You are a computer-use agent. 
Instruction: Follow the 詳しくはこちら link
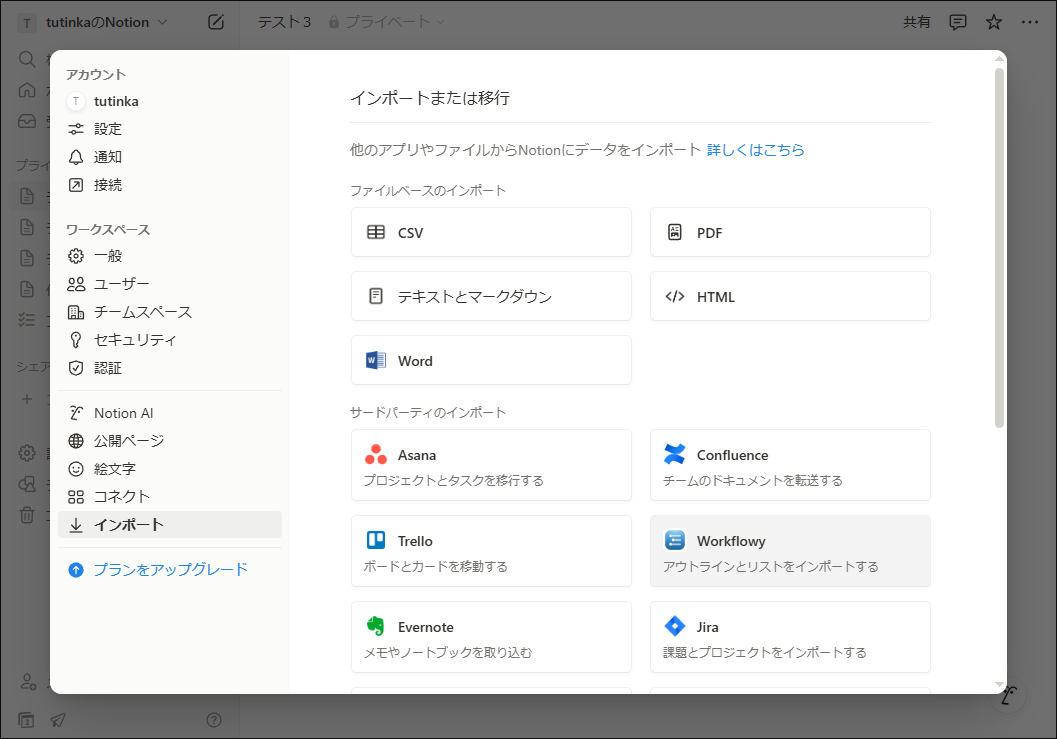pos(755,150)
